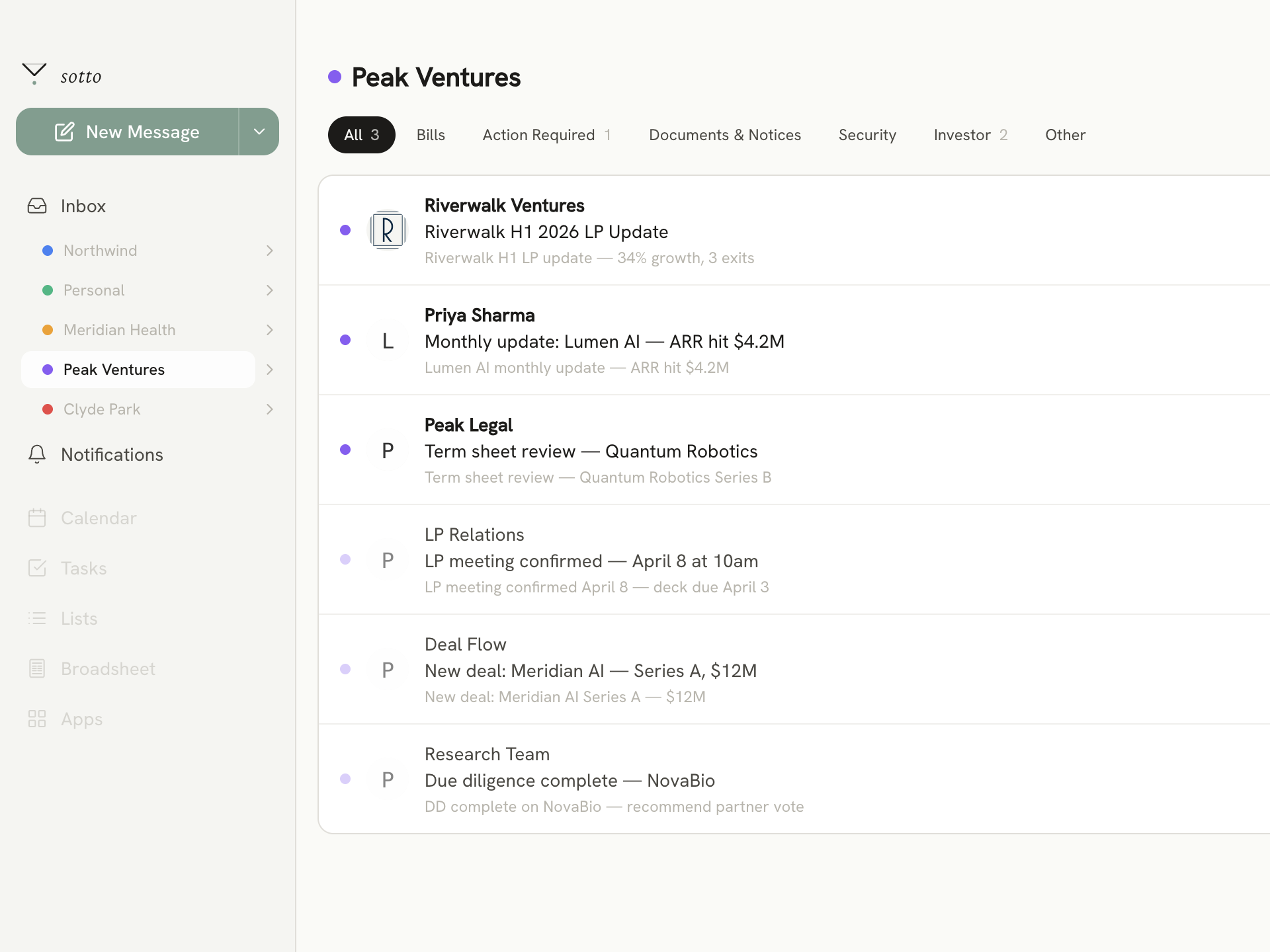Open the Broadsheet icon

[x=37, y=668]
